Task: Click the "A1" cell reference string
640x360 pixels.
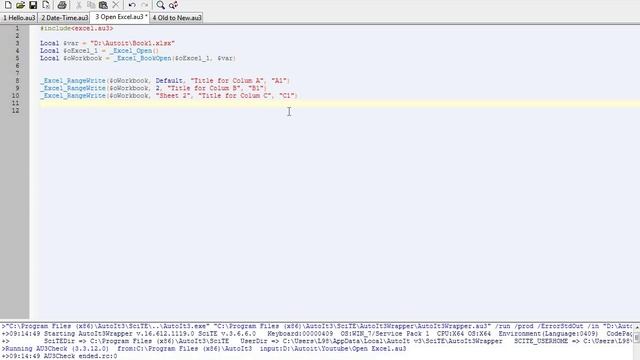Action: coord(280,81)
